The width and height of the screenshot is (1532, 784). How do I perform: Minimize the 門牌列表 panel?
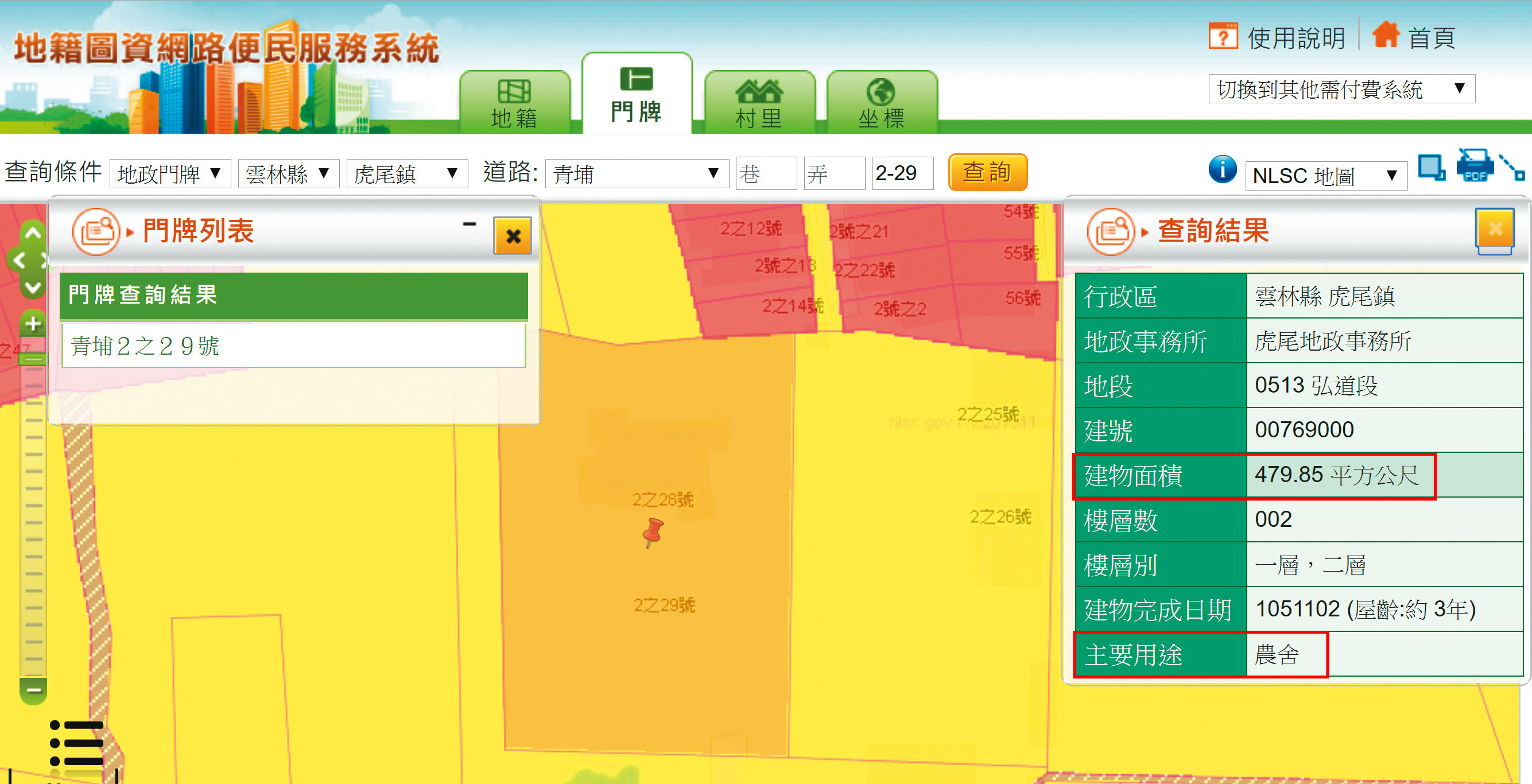(x=469, y=224)
